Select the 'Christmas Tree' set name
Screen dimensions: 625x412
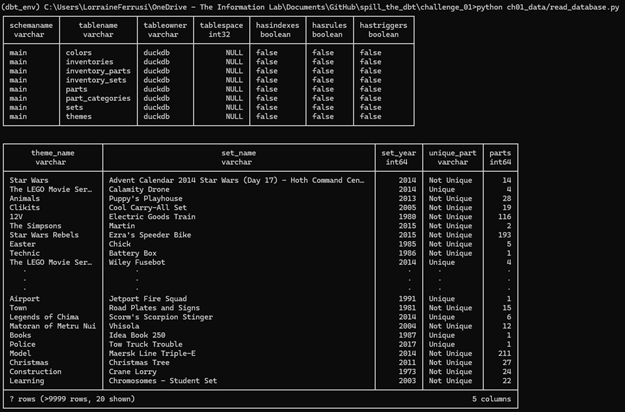[x=139, y=363]
